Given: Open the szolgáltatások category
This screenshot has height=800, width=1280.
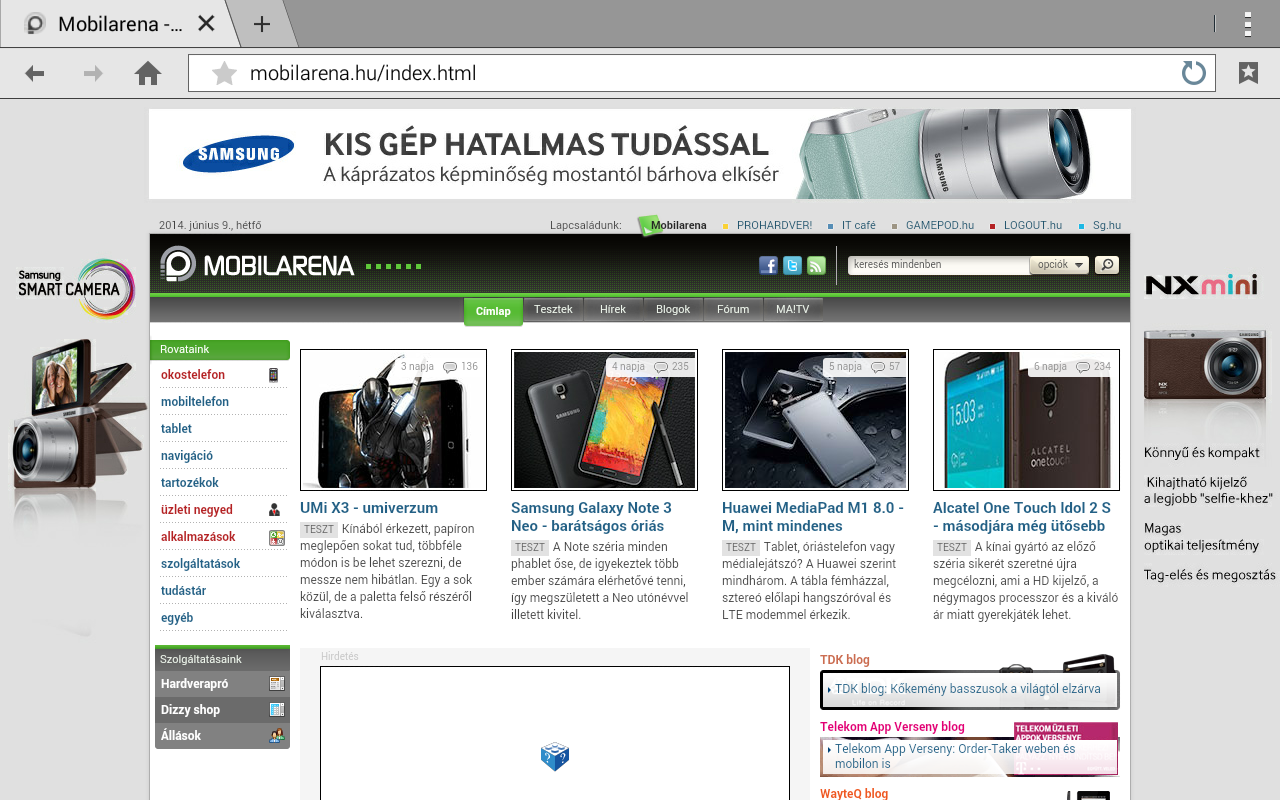Looking at the screenshot, I should pyautogui.click(x=200, y=564).
